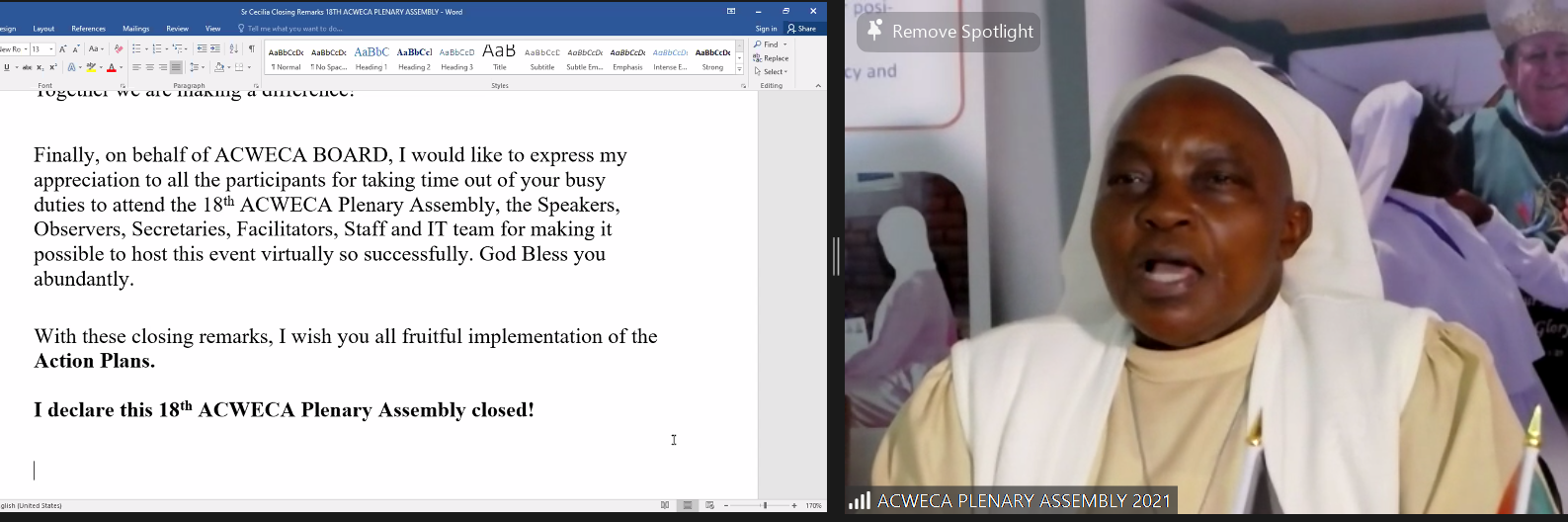Switch to Read Mode view in status bar
The height and width of the screenshot is (522, 1568).
coord(665,505)
